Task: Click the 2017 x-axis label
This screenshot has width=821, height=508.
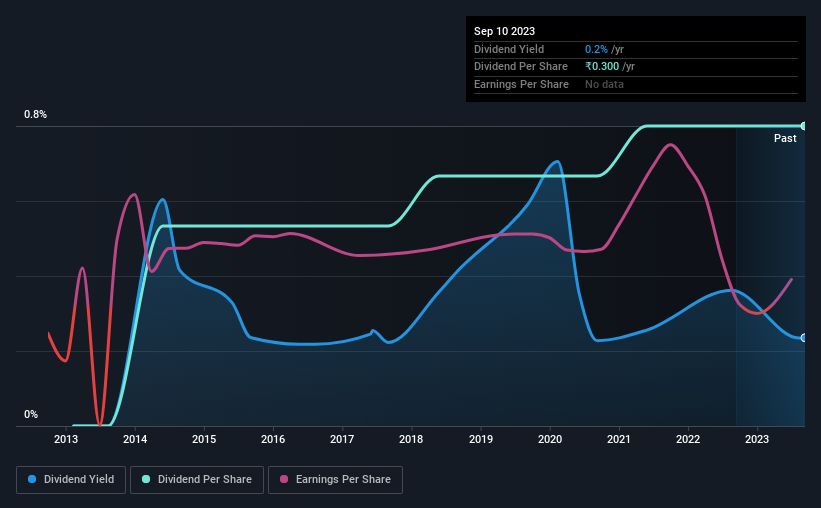Action: (x=342, y=439)
